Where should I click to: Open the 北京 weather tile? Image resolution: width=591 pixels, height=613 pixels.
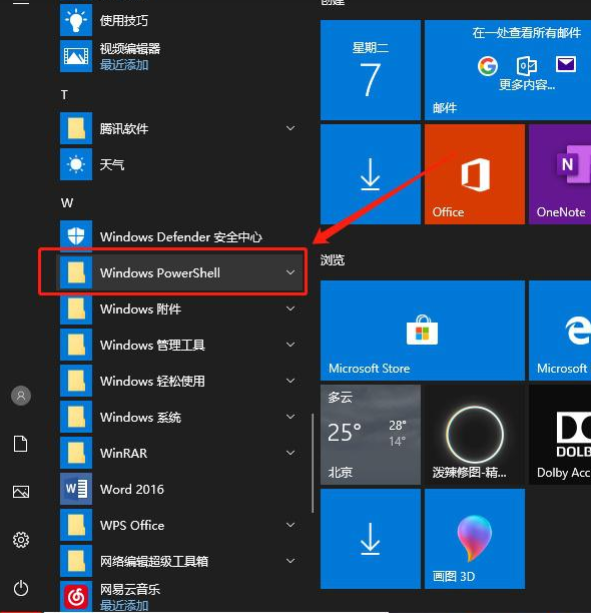tap(370, 435)
